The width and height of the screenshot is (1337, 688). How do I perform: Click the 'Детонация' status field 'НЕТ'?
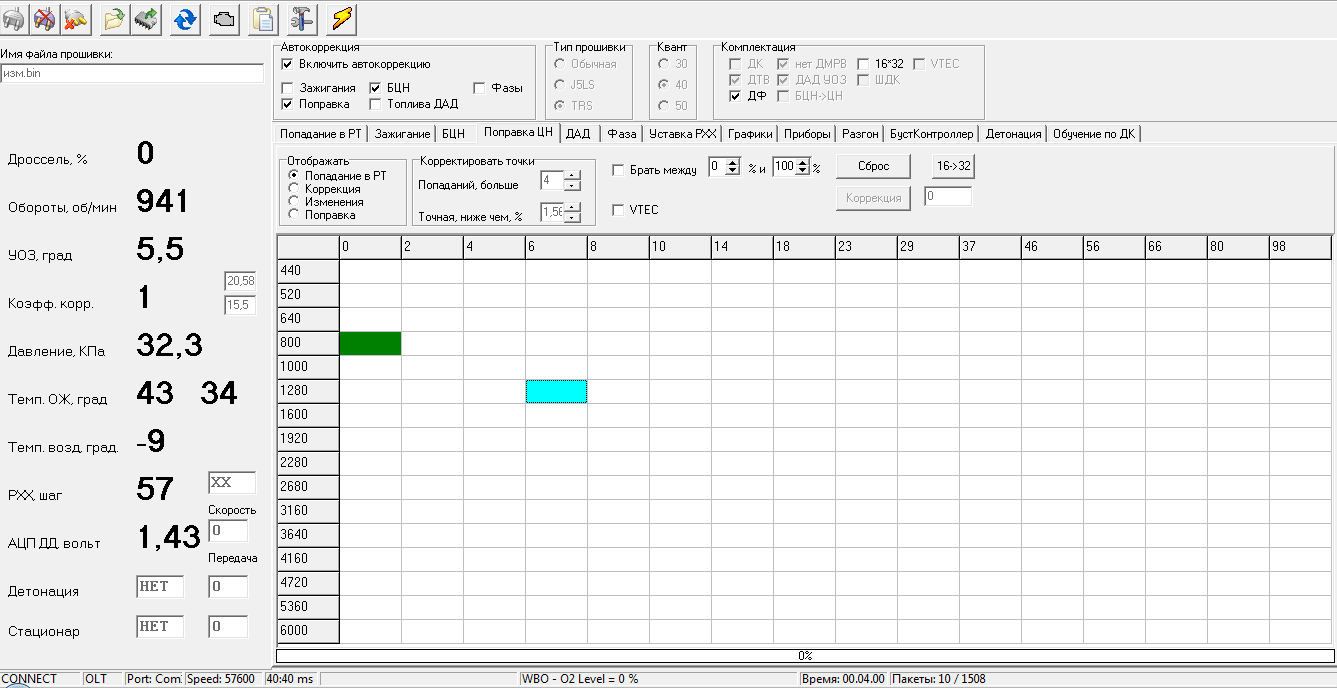click(x=160, y=587)
